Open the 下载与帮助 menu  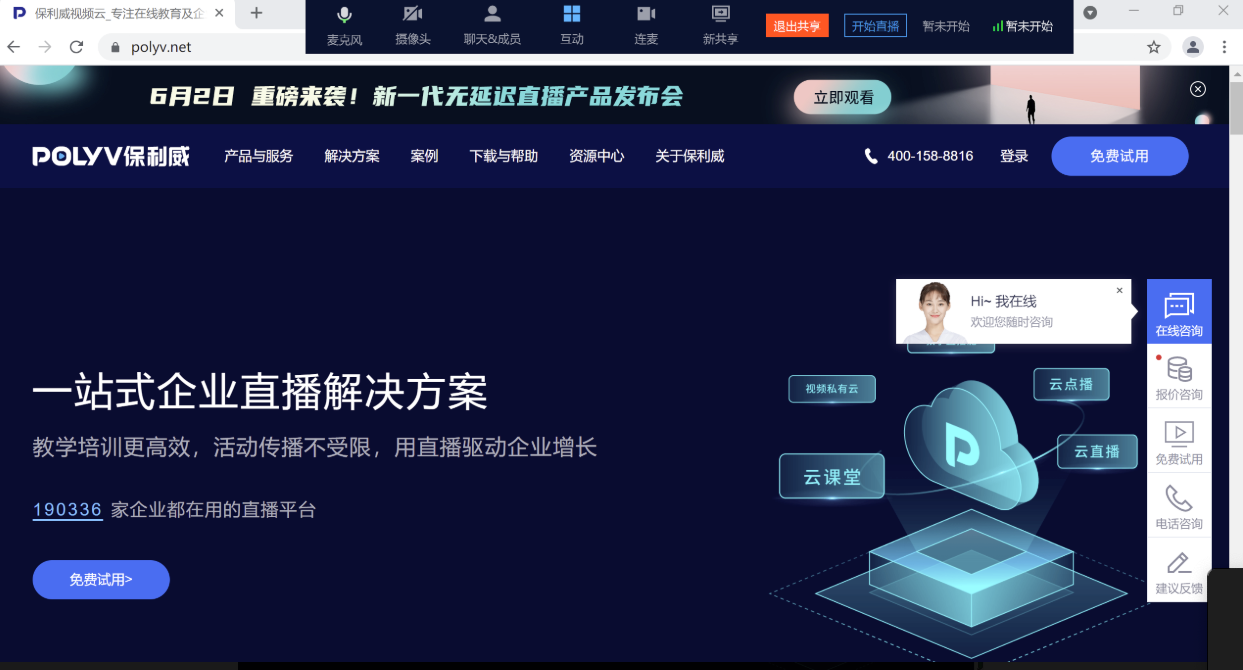(504, 156)
